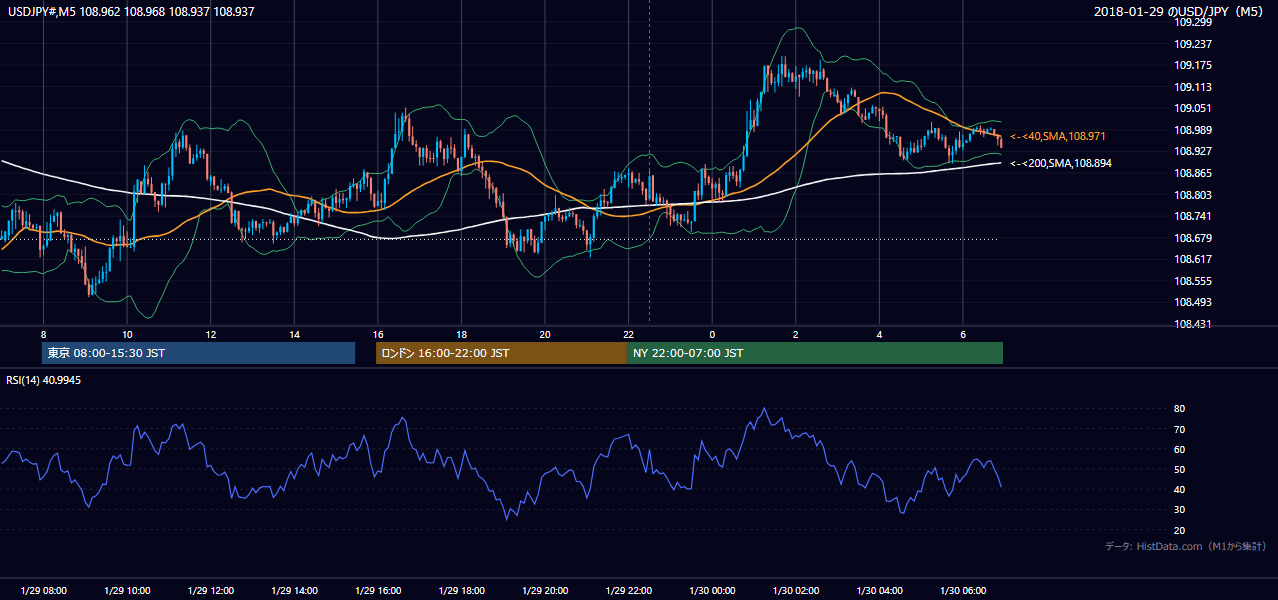Image resolution: width=1278 pixels, height=600 pixels.
Task: Click hour tick 4 under the price chart
Action: click(x=879, y=334)
